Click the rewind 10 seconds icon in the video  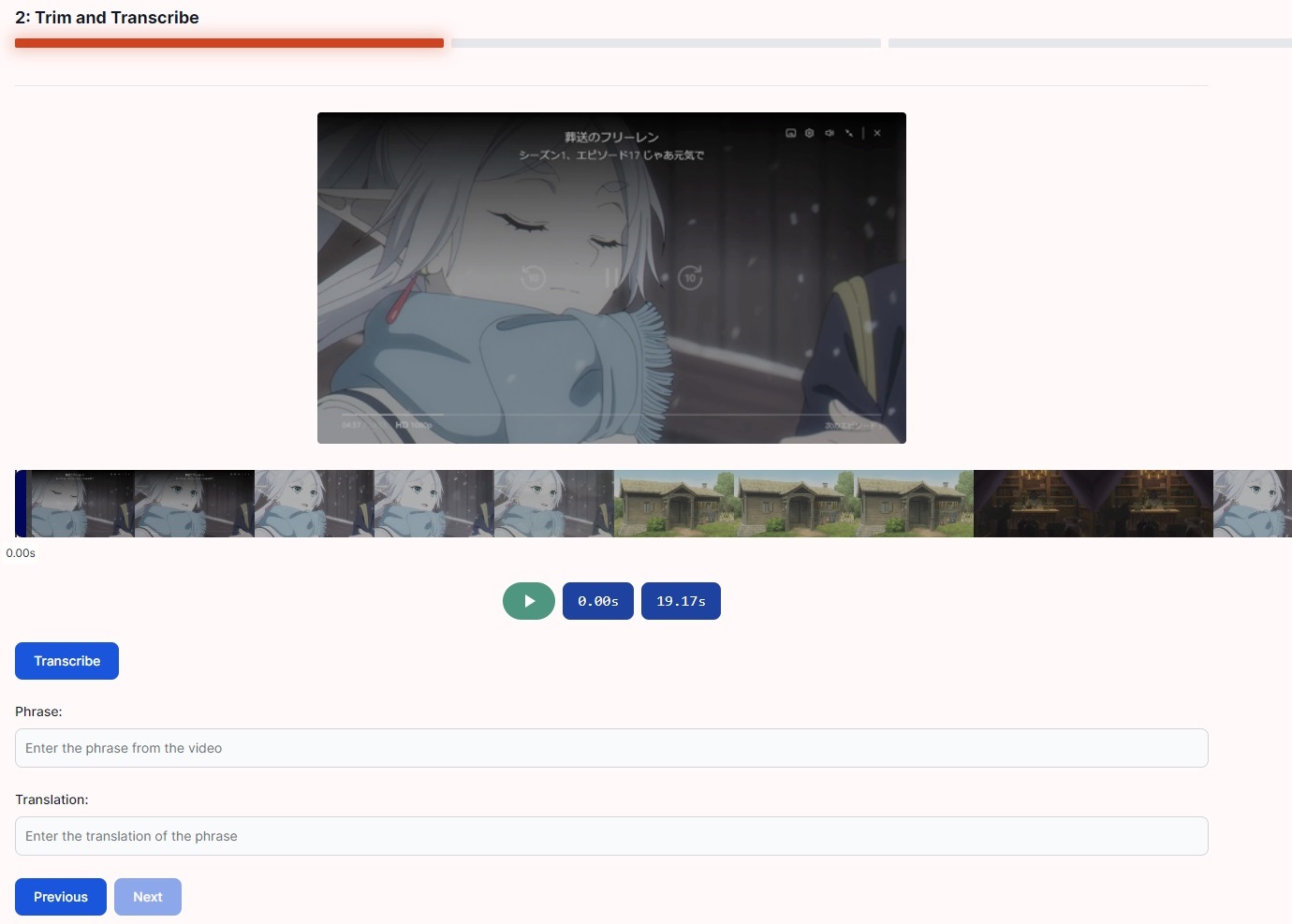(533, 277)
